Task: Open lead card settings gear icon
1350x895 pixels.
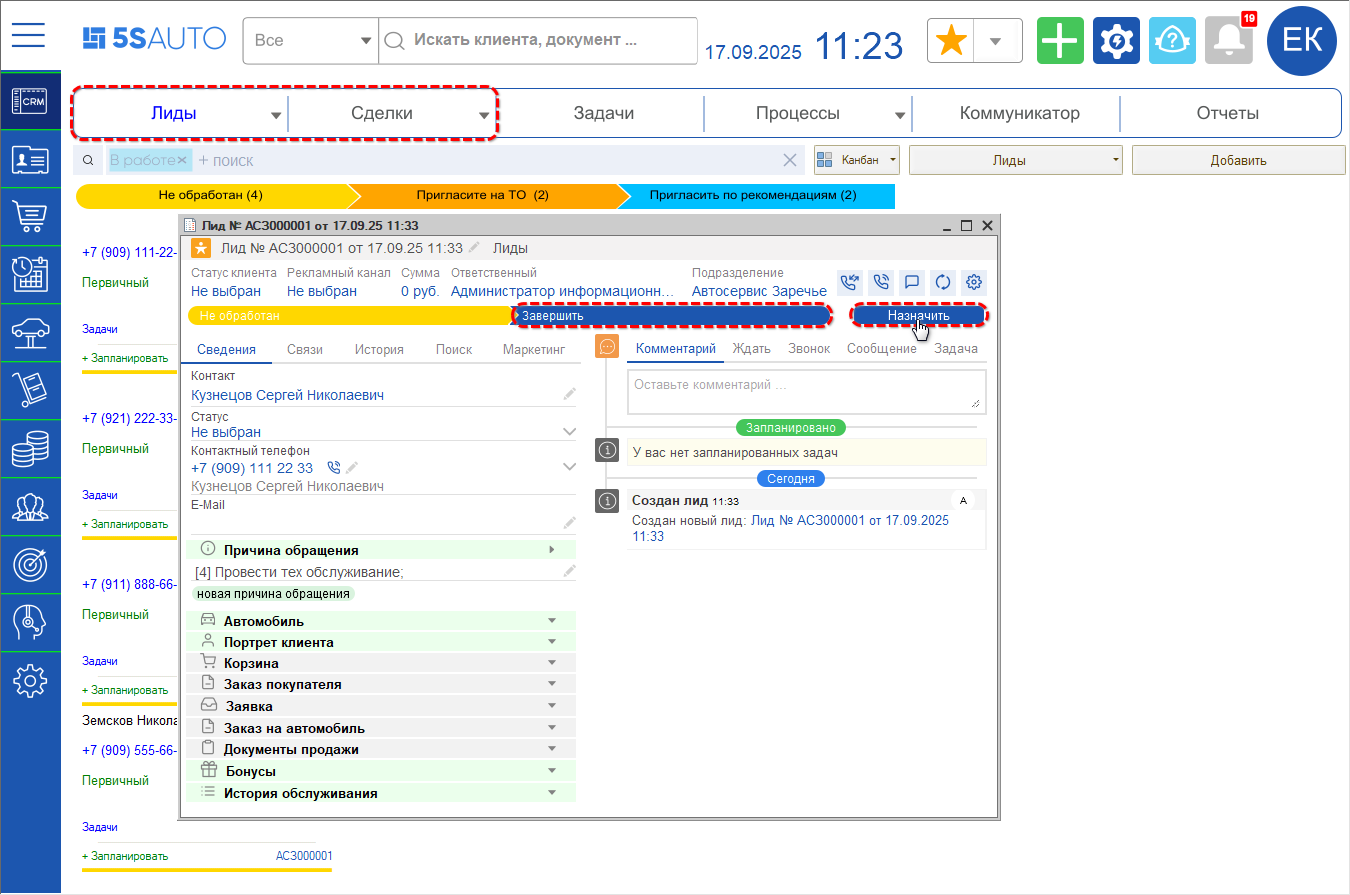Action: pos(973,282)
